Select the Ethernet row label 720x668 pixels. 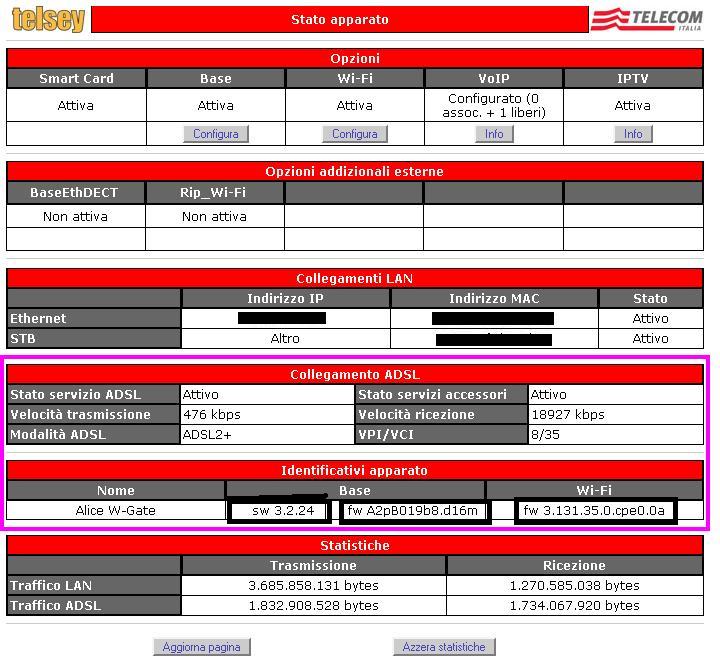pyautogui.click(x=94, y=319)
